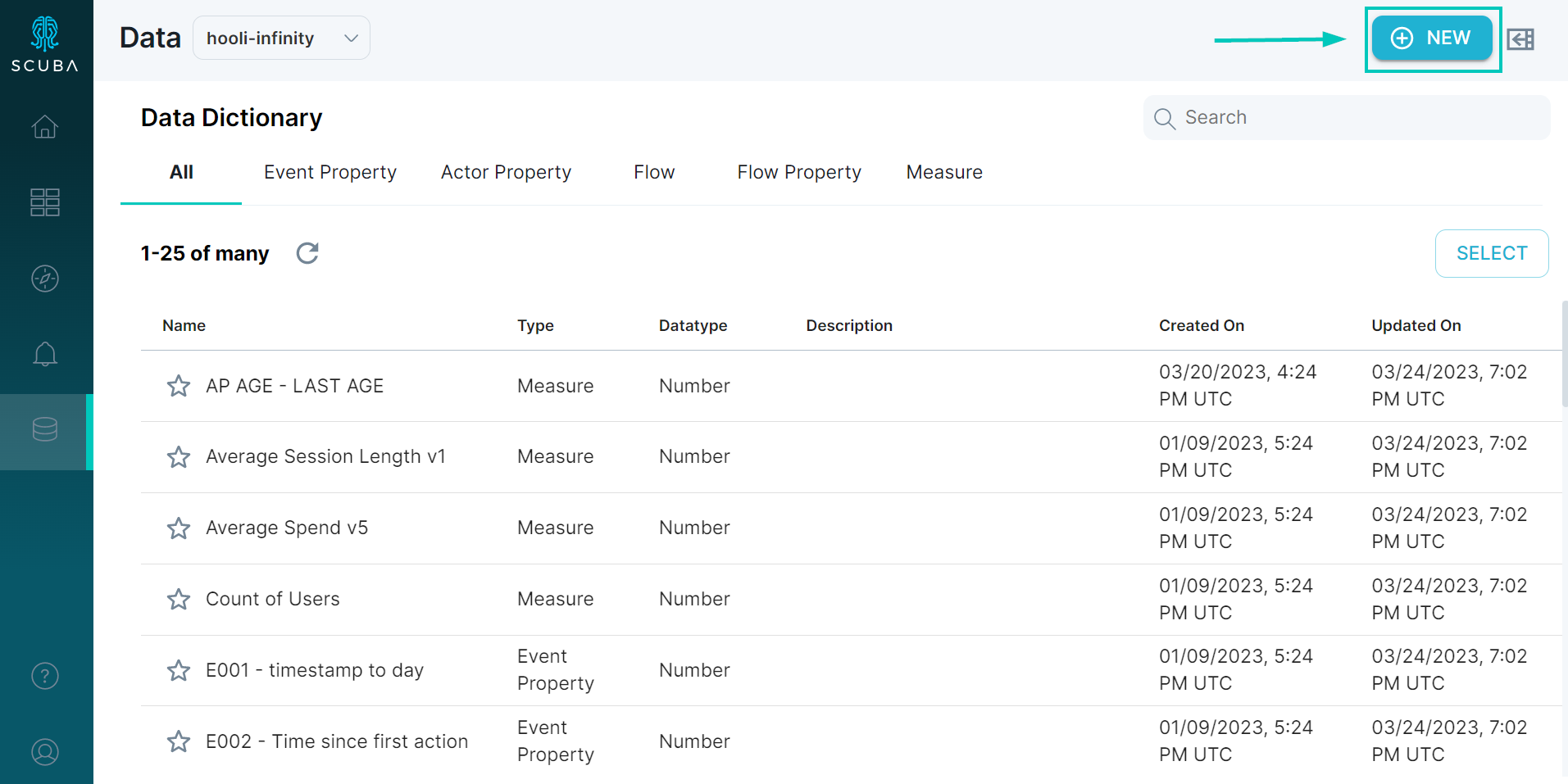The width and height of the screenshot is (1568, 784).
Task: Expand the hooli-infinity dataset dropdown
Action: point(281,38)
